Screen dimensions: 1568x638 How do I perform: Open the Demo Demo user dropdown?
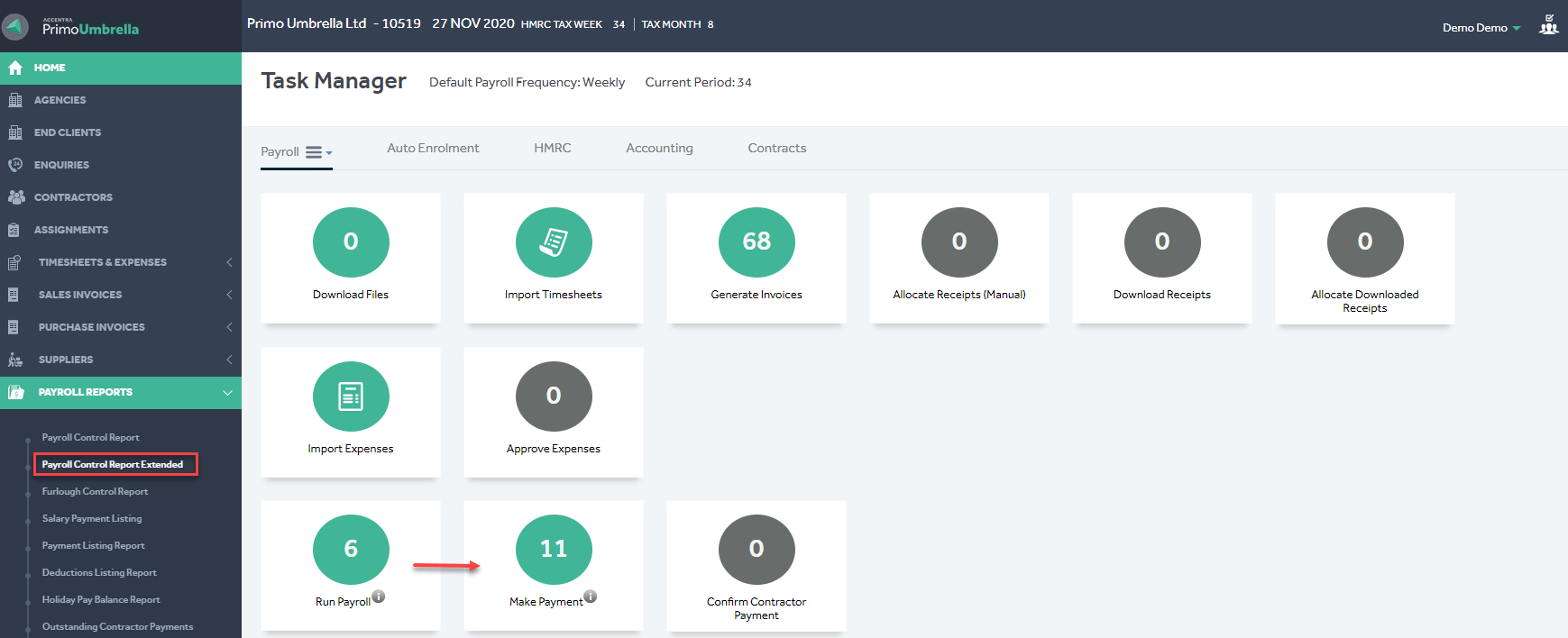pos(1481,28)
